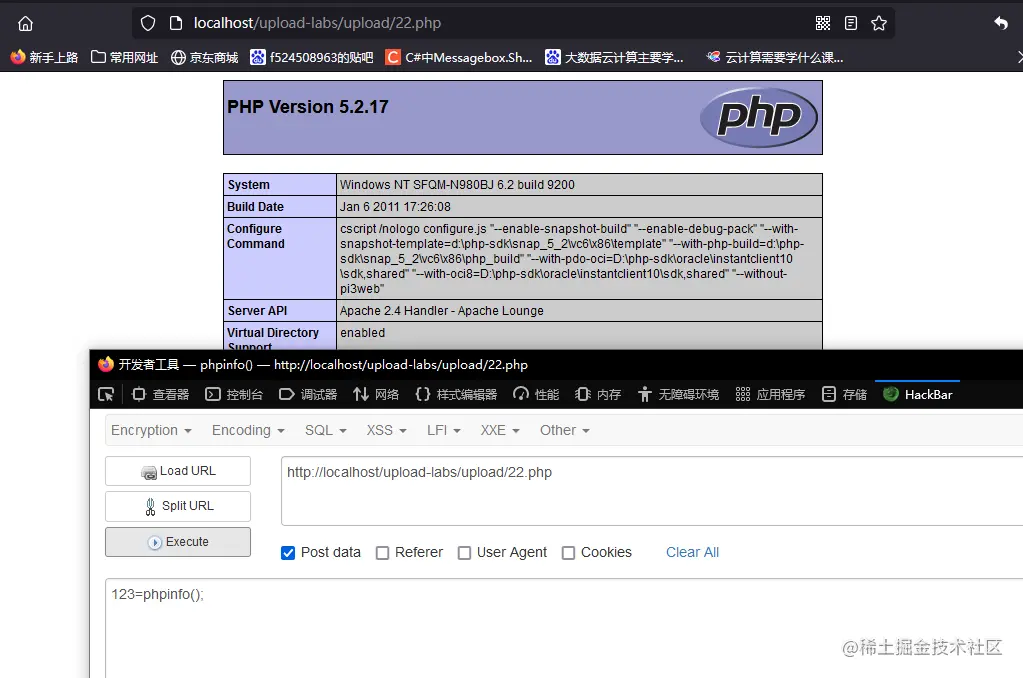The width and height of the screenshot is (1023, 678).
Task: Click the browser address bar URL
Action: coord(317,23)
